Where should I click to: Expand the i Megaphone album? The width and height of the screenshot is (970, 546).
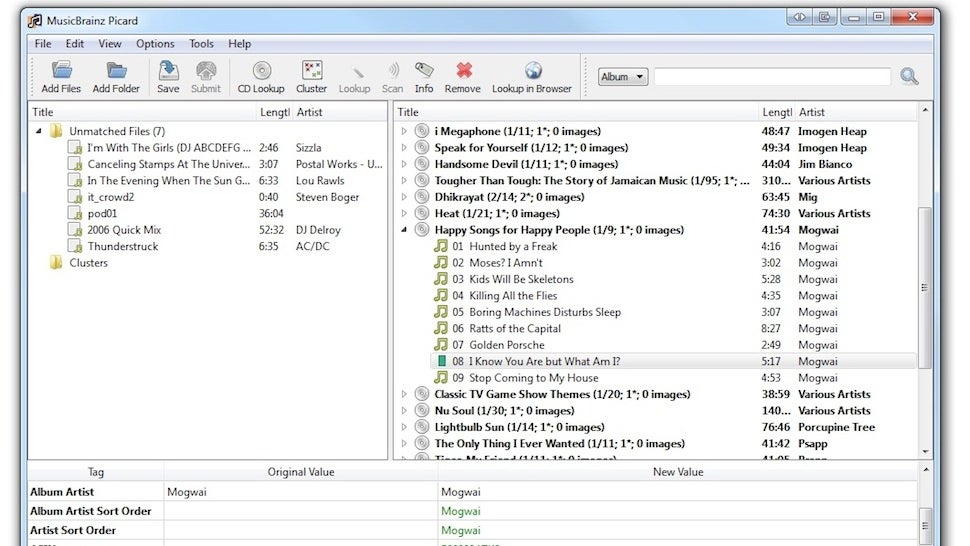pyautogui.click(x=404, y=131)
